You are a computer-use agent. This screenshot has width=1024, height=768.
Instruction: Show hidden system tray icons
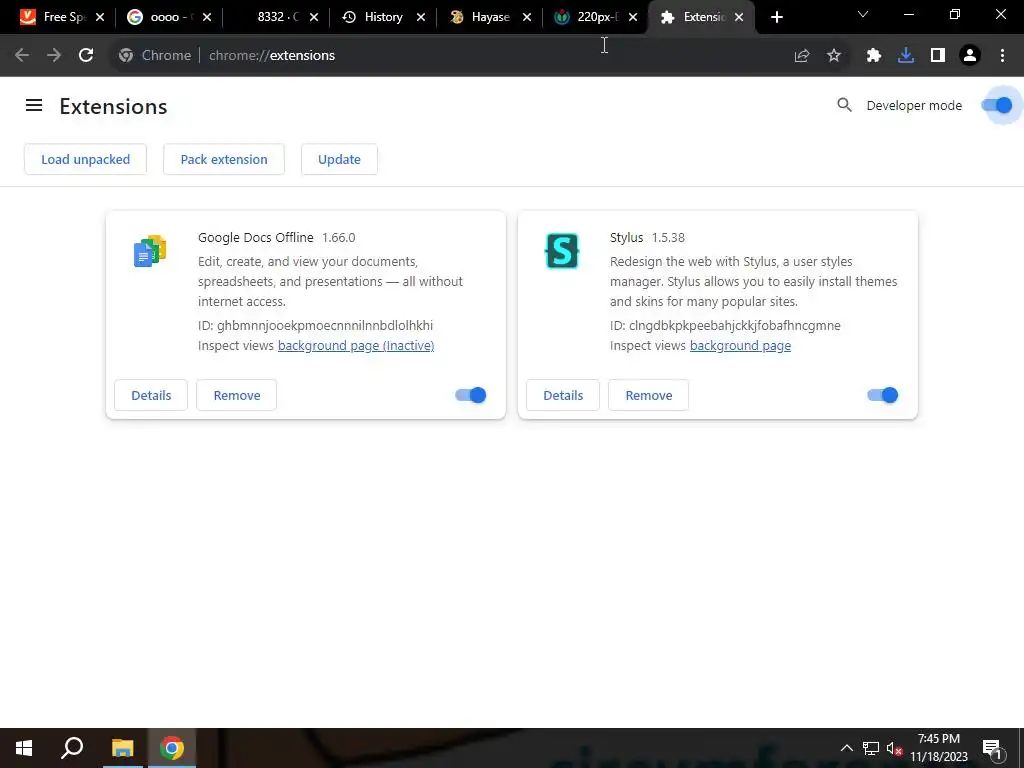(x=846, y=748)
